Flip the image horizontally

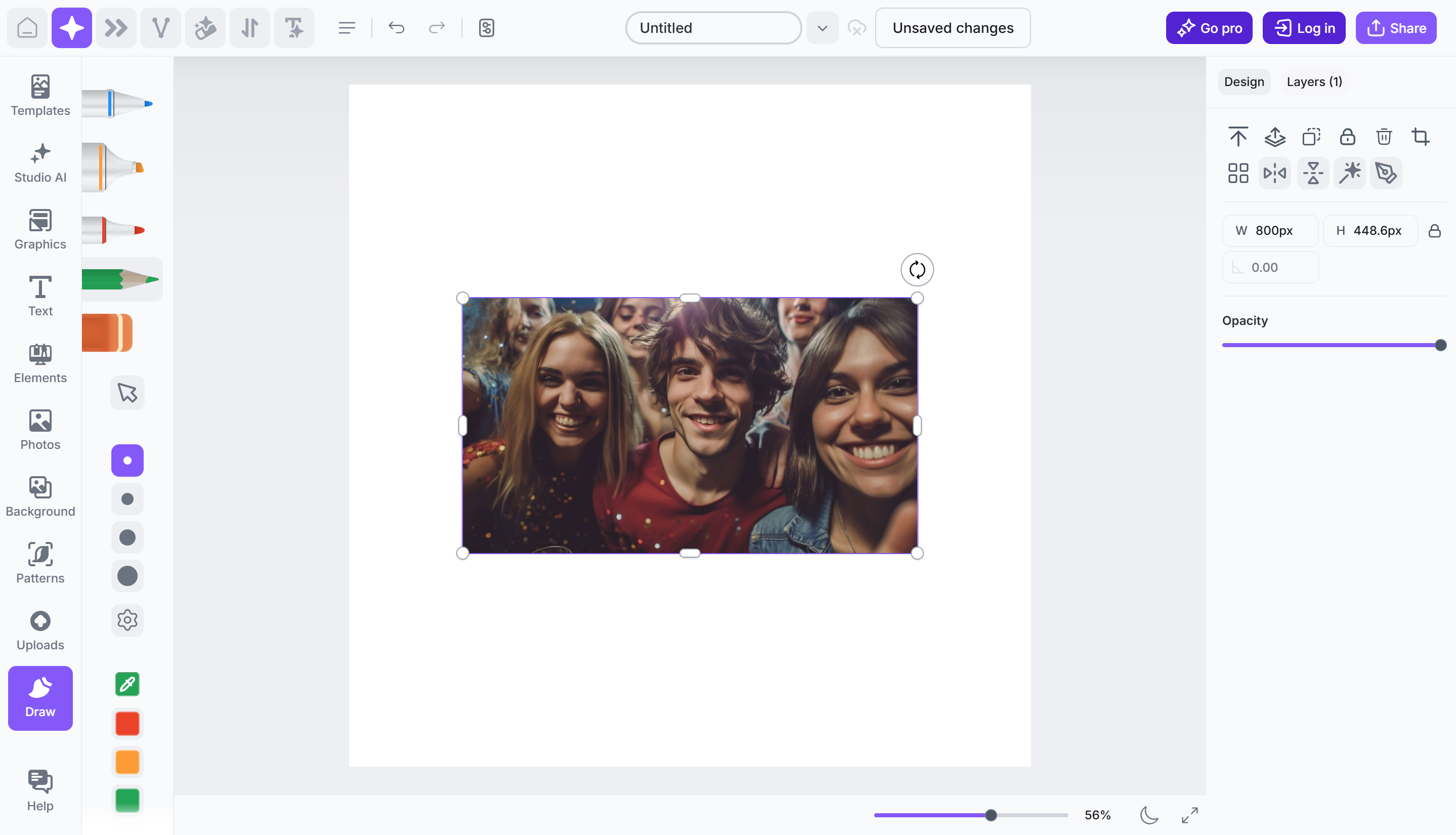click(1274, 173)
